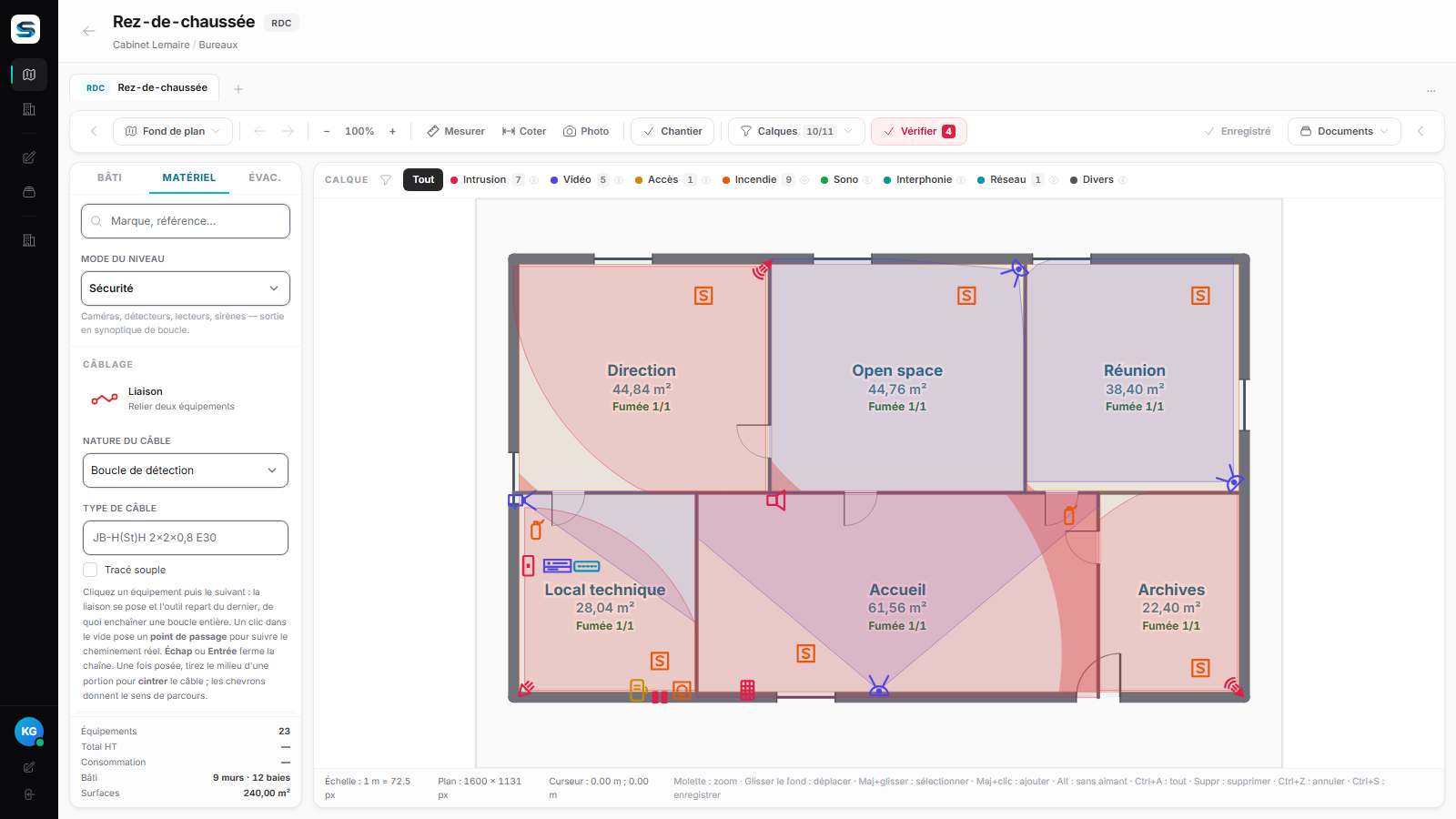The height and width of the screenshot is (819, 1456).
Task: Collapse the right side with toolbar chevron
Action: click(1421, 131)
